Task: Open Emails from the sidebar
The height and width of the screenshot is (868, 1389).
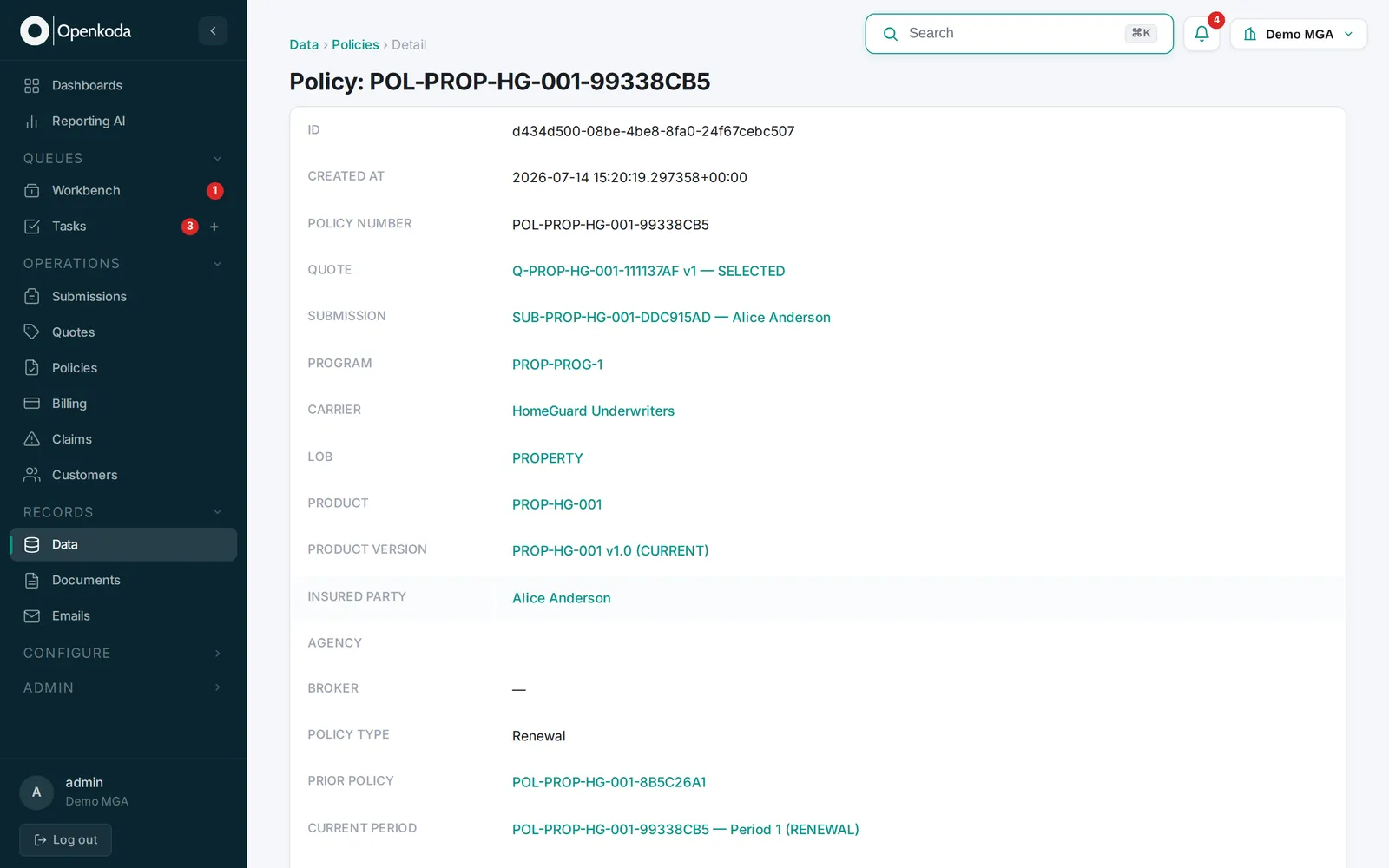Action: (x=123, y=616)
